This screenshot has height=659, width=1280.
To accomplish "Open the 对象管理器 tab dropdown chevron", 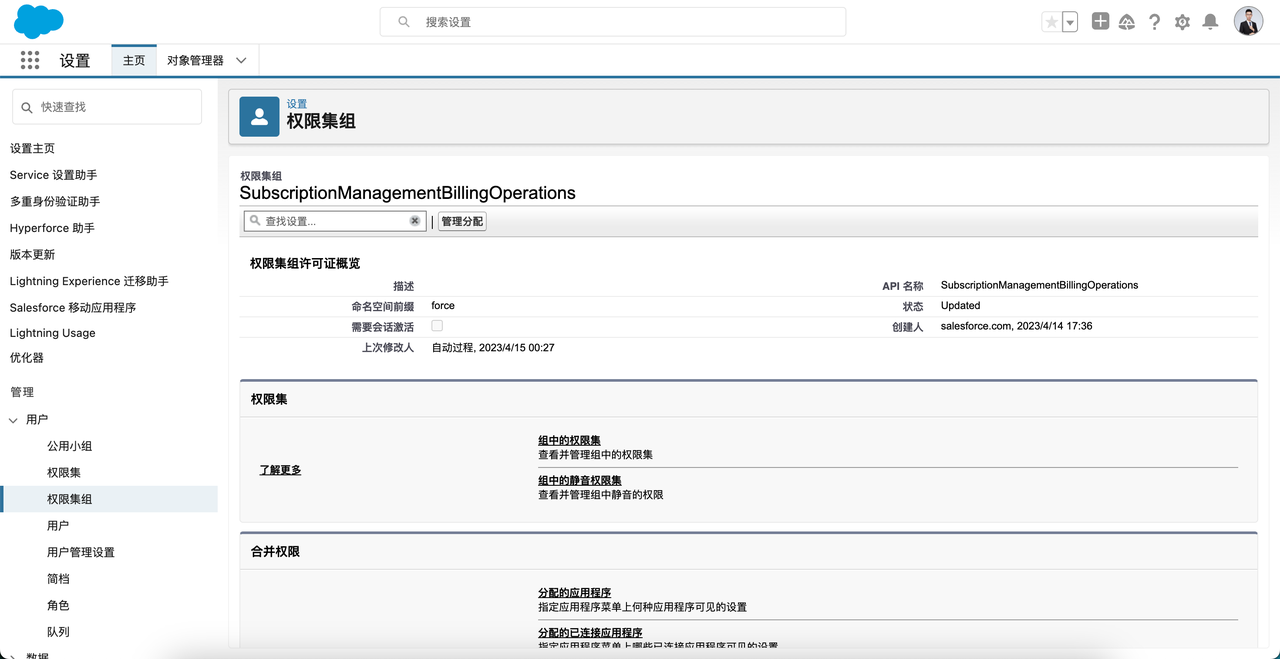I will pyautogui.click(x=241, y=60).
